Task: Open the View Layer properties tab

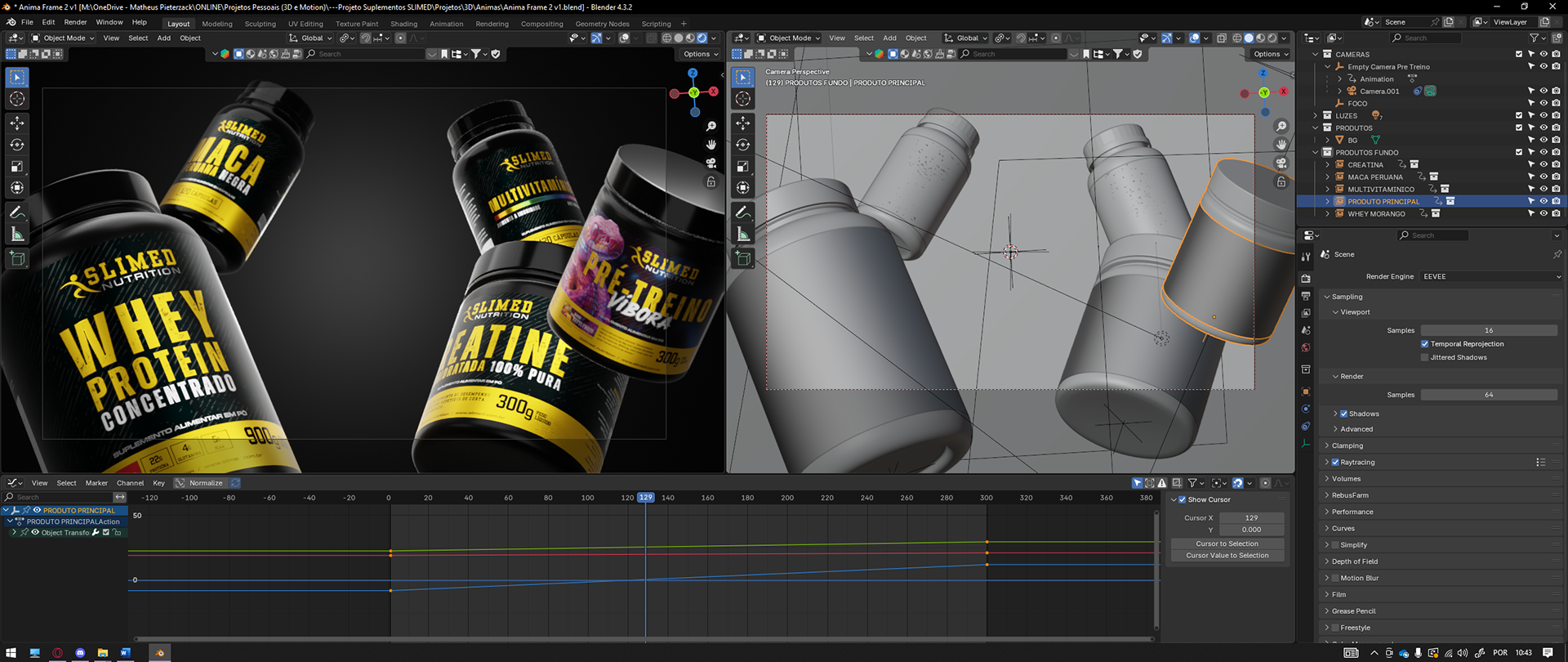Action: click(x=1306, y=313)
